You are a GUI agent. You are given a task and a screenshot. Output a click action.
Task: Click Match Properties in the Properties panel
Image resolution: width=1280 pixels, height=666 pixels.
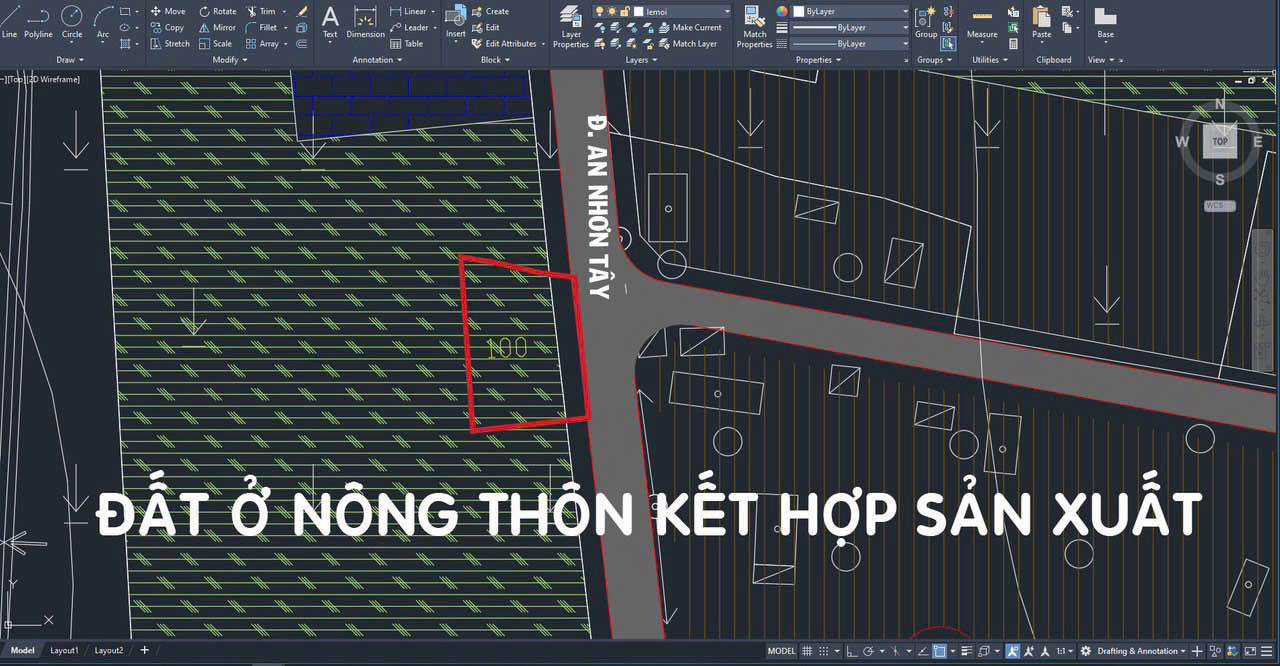755,27
